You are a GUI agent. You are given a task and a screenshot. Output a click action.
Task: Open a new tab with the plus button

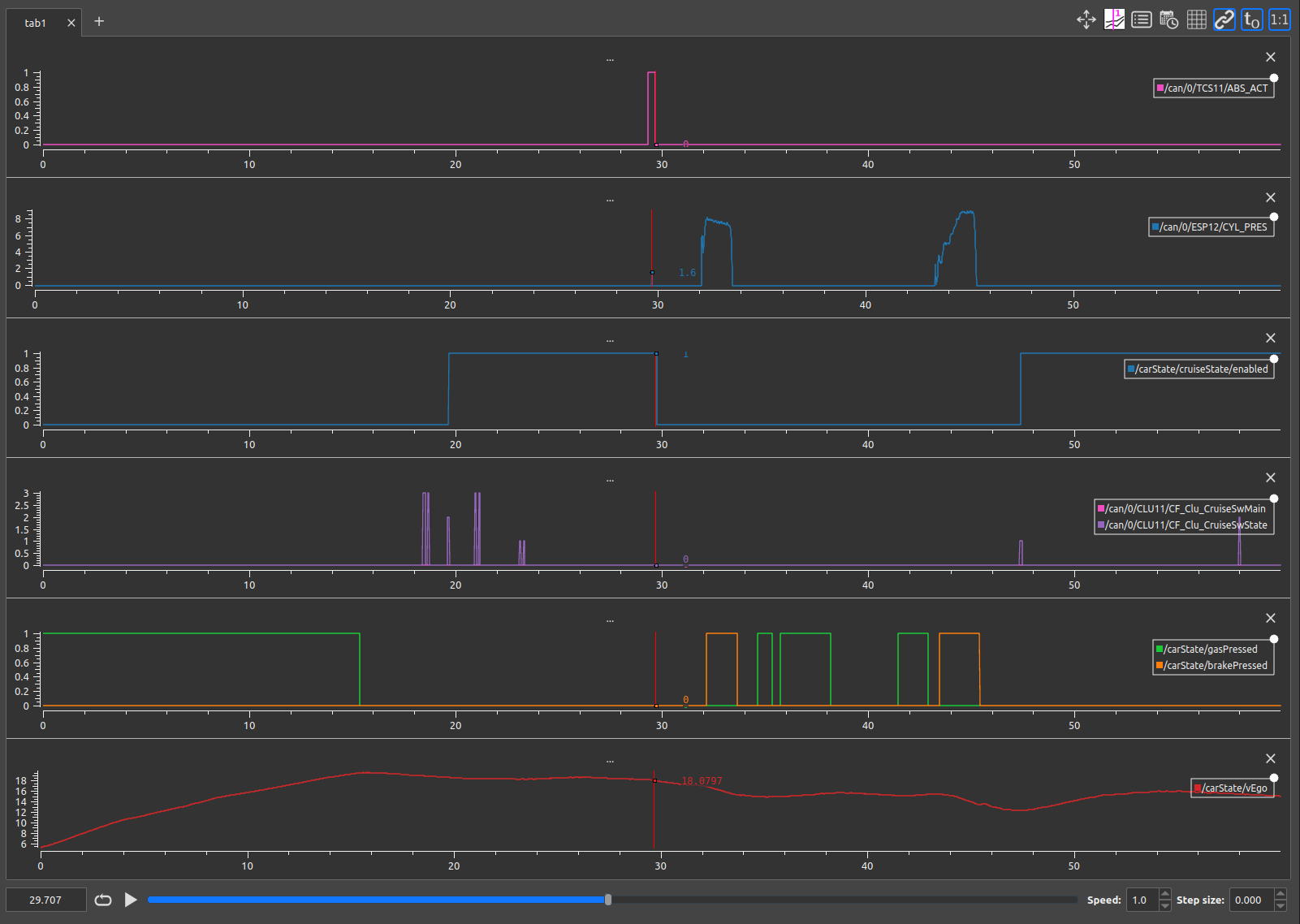[98, 21]
